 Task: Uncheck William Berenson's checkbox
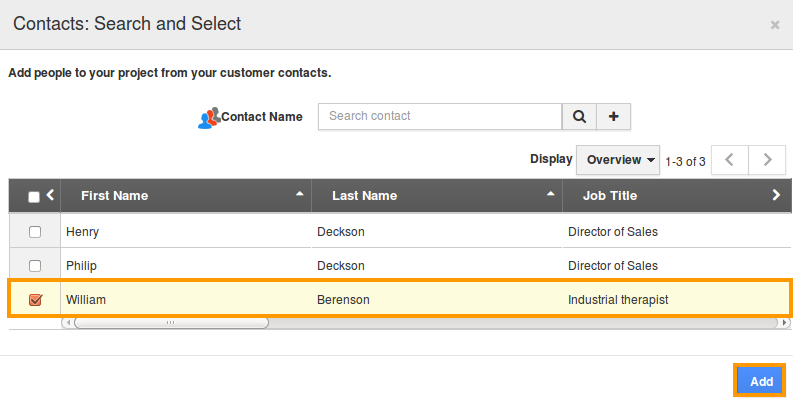(35, 300)
